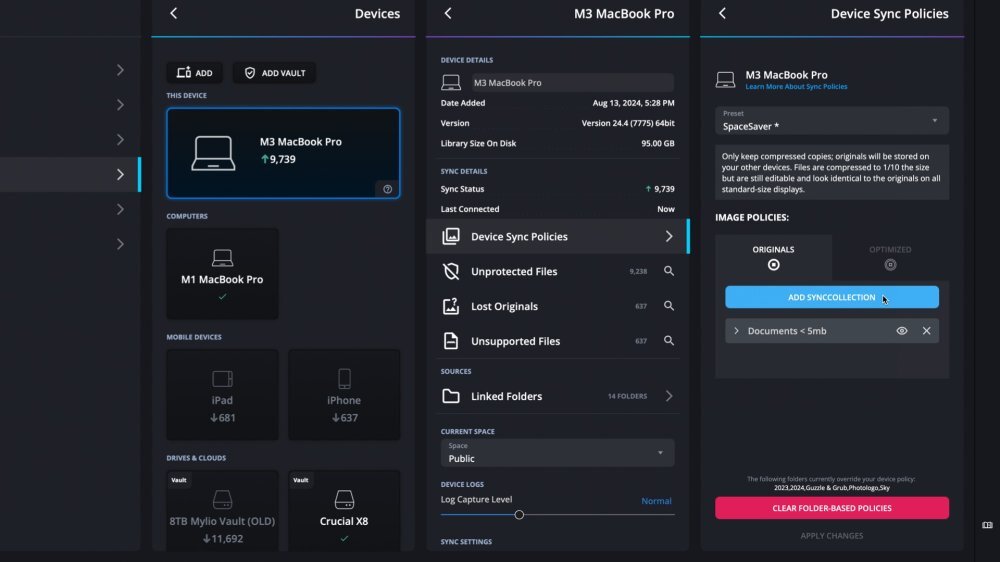
Task: Expand the Documents < 5mb collection chevron
Action: click(737, 331)
